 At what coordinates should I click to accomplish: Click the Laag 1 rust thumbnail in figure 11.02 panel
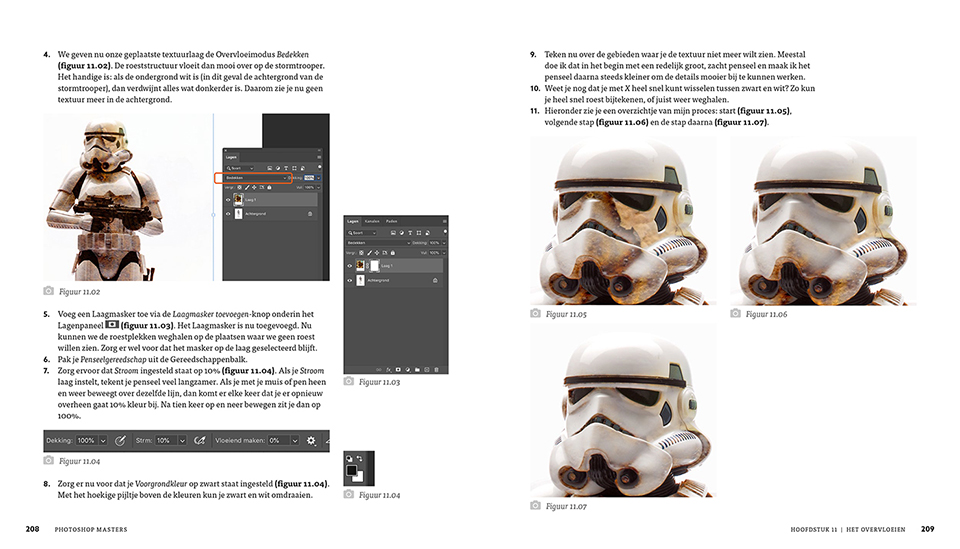click(238, 200)
